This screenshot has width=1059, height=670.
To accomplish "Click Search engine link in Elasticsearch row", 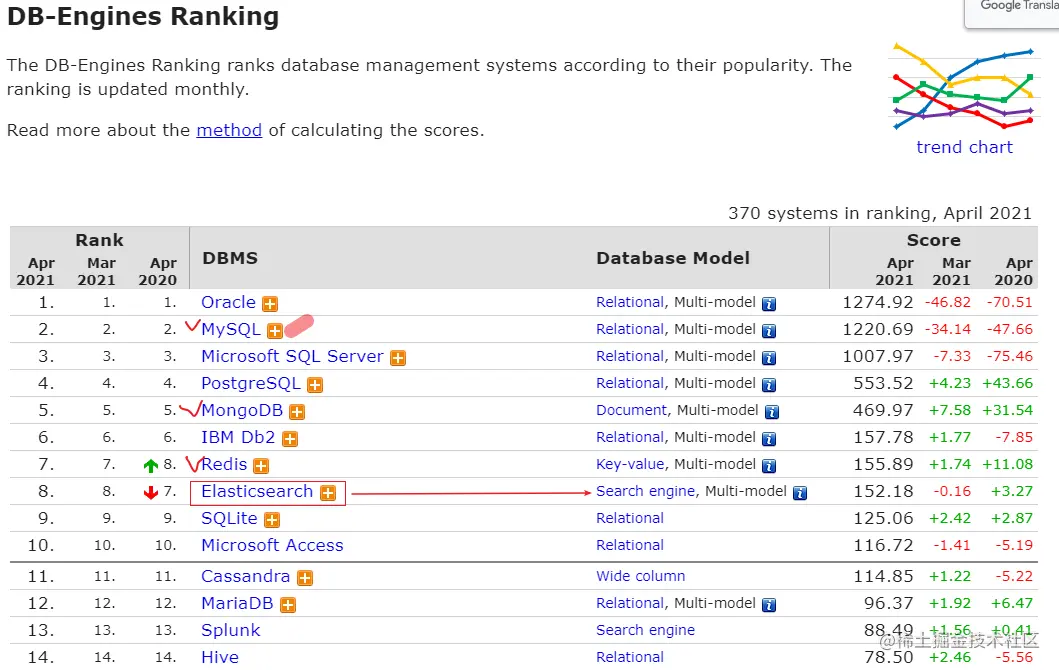I will [646, 491].
